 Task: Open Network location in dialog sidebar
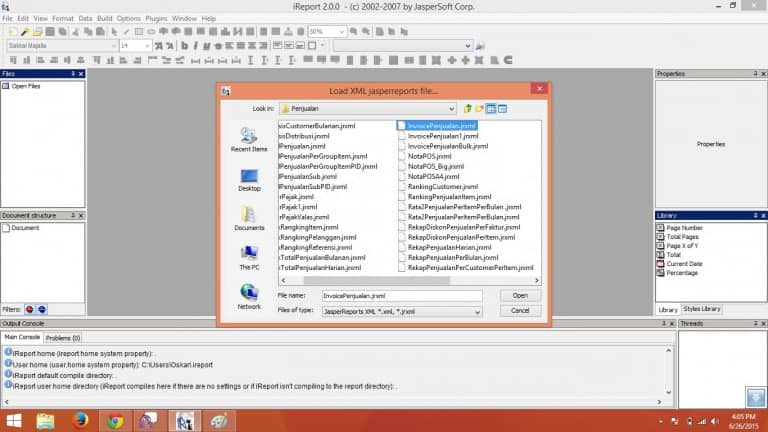(x=249, y=296)
